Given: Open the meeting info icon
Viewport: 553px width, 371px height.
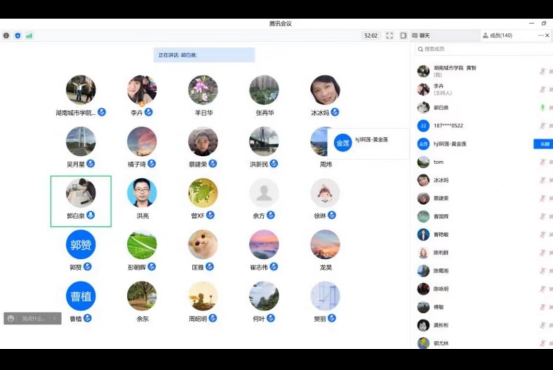Looking at the screenshot, I should [6, 36].
